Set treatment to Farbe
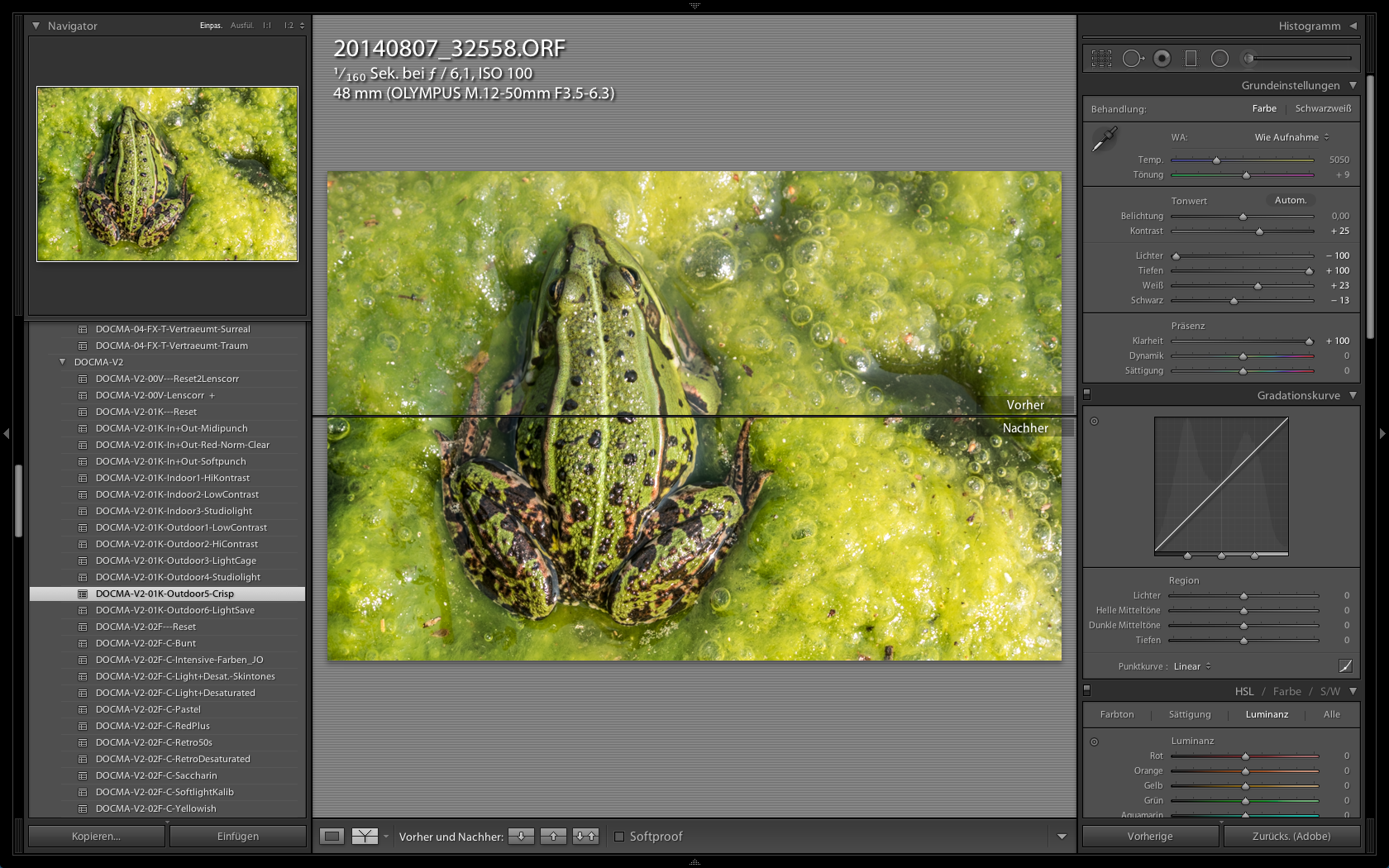 click(1264, 109)
